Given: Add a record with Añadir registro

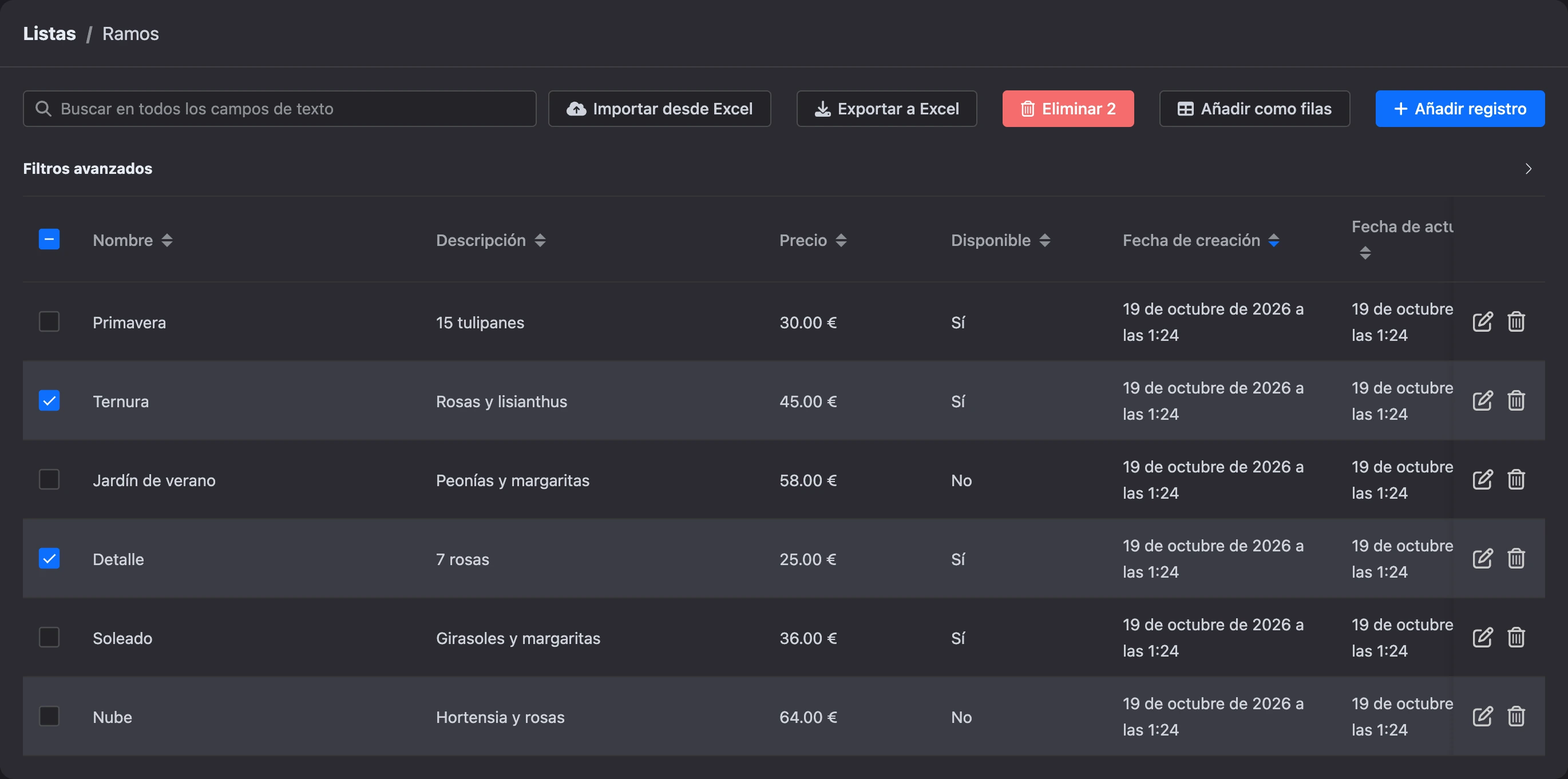Looking at the screenshot, I should pos(1460,109).
